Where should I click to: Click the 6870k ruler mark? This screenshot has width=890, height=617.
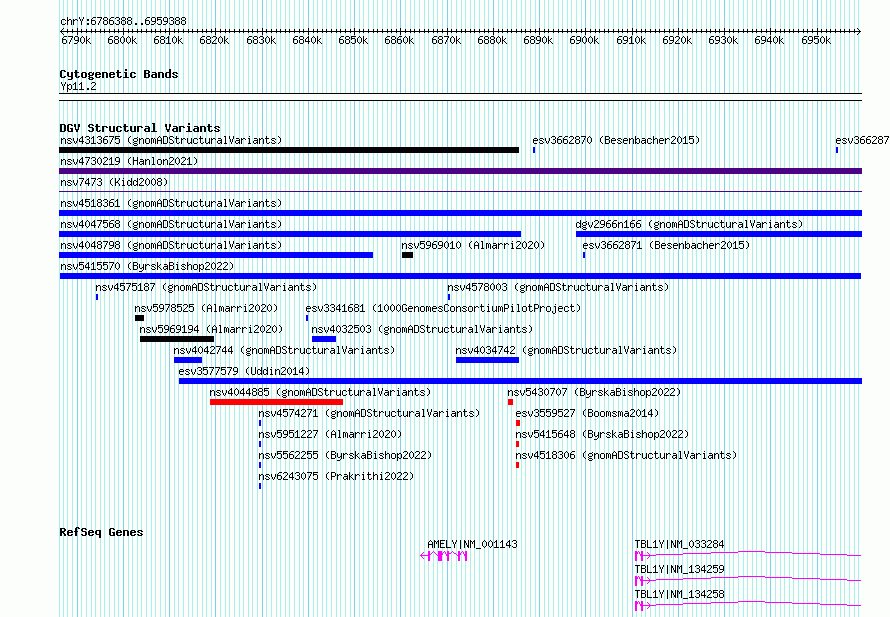click(x=446, y=40)
